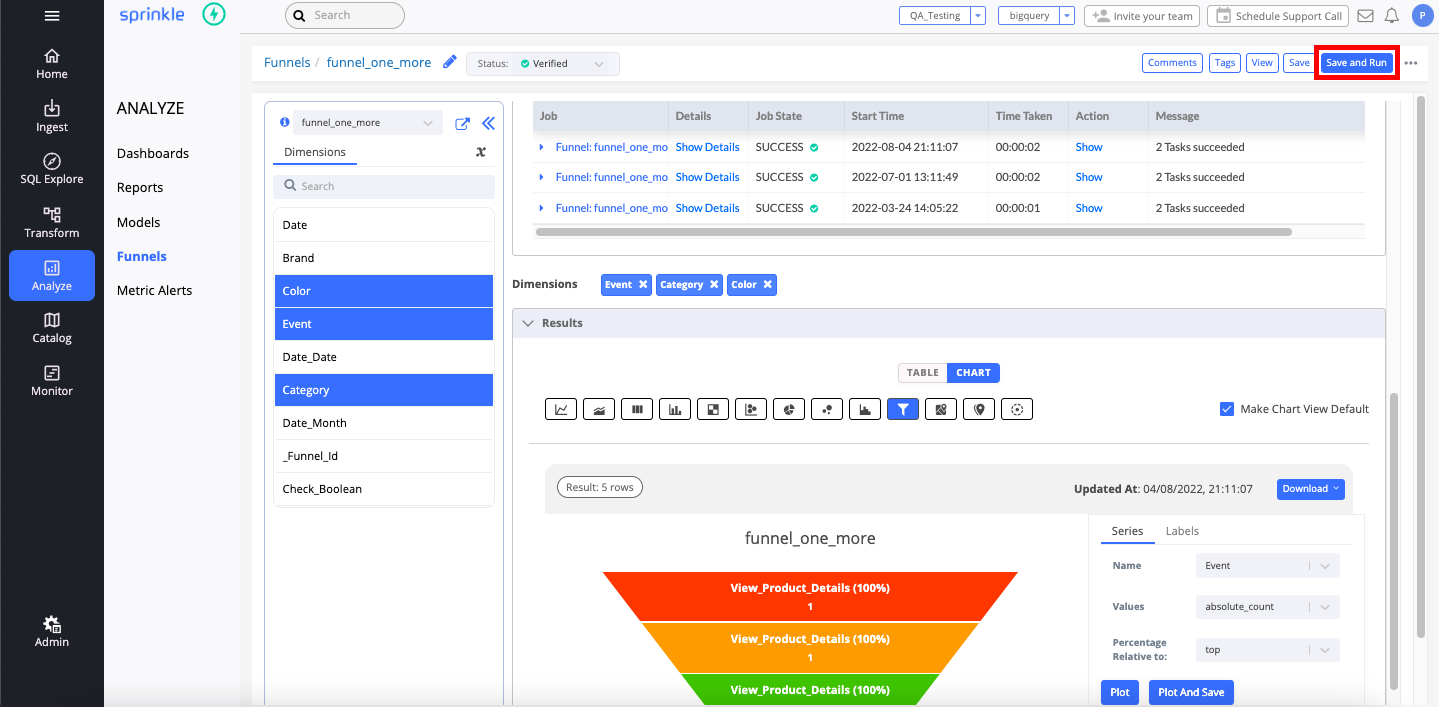Image resolution: width=1439 pixels, height=707 pixels.
Task: Expand the job row started 2022-08-04 21:11:07
Action: click(541, 147)
